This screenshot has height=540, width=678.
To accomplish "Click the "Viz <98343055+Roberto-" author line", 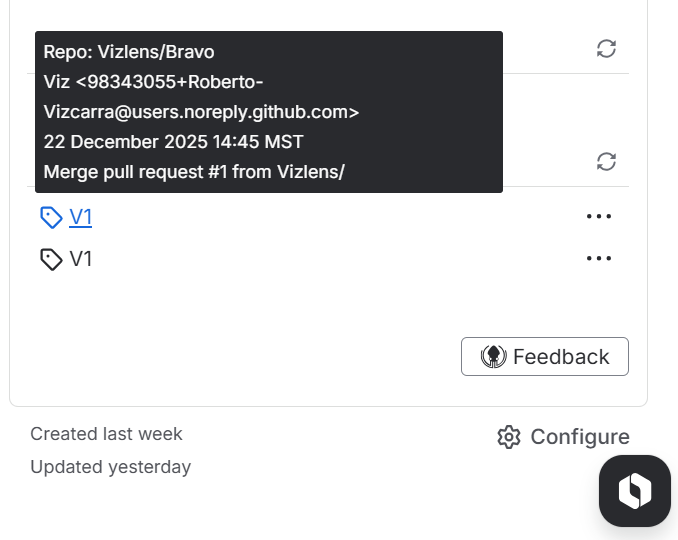I will pyautogui.click(x=154, y=82).
